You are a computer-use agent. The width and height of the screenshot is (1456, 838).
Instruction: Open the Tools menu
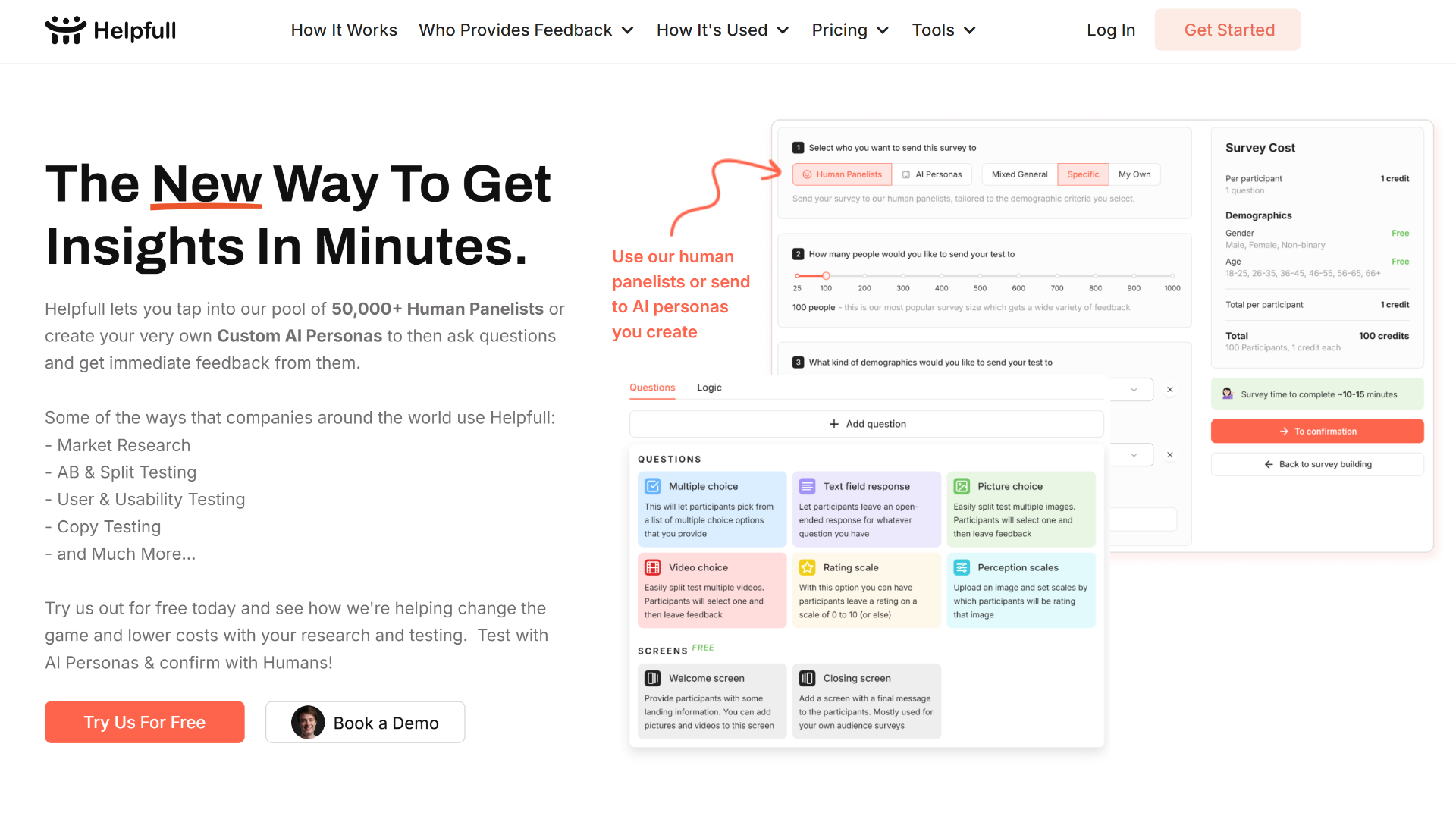(944, 30)
